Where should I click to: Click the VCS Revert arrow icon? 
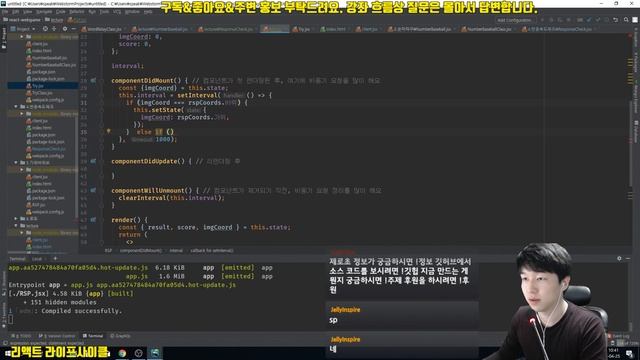[616, 20]
